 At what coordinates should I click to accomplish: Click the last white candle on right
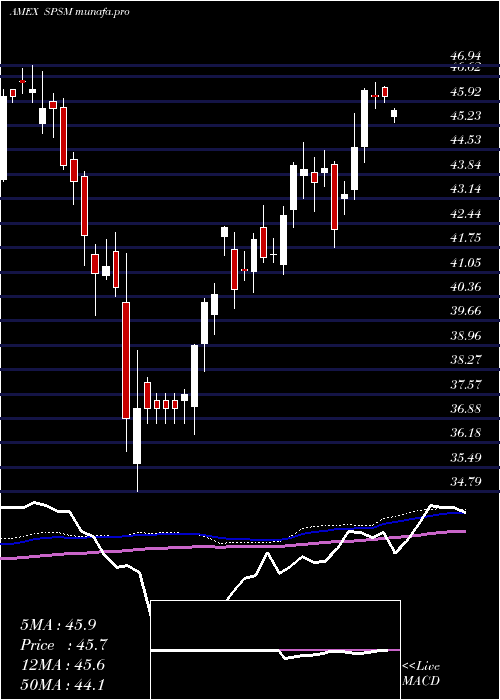[394, 113]
